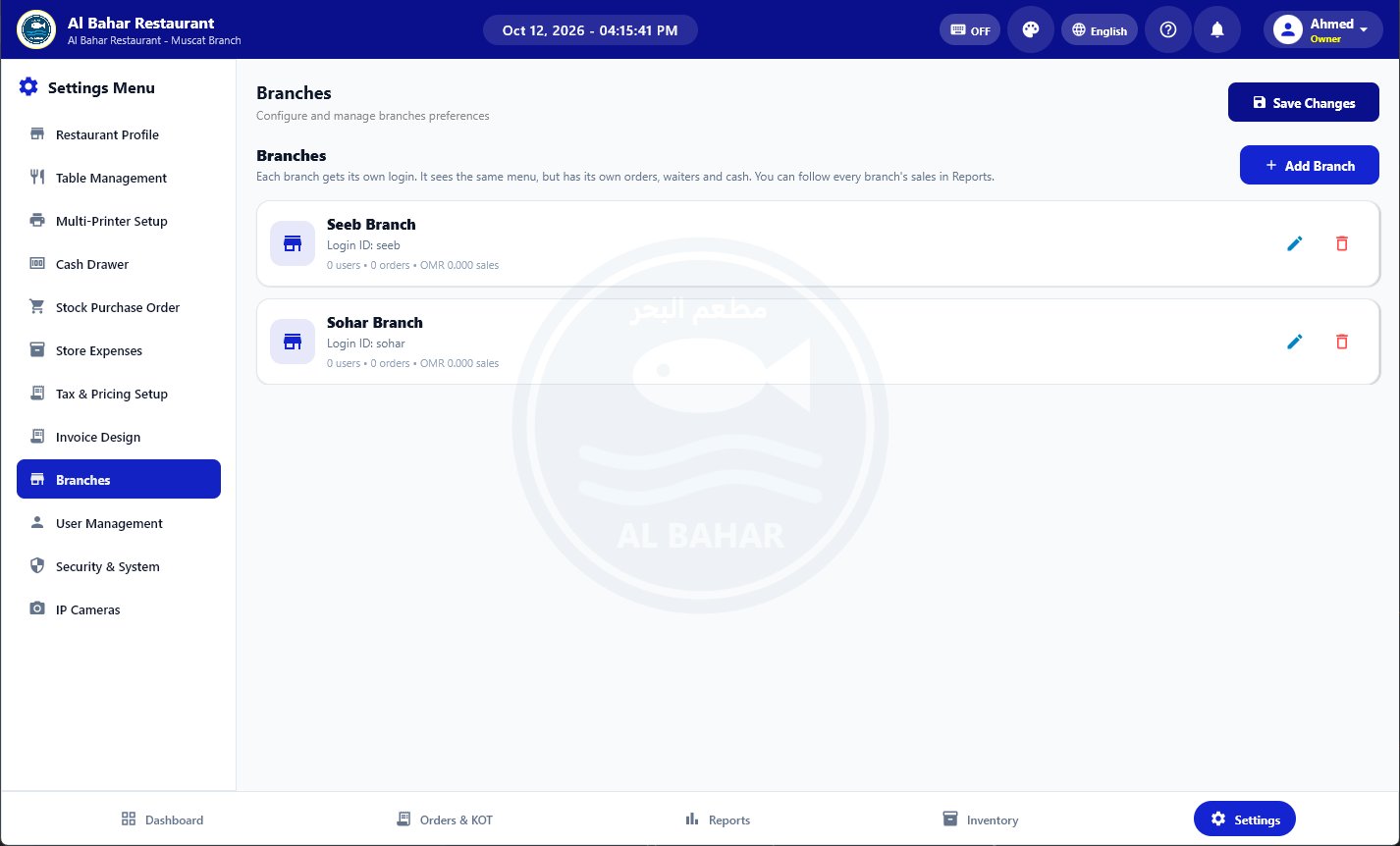Open the theme palette icon
Viewport: 1400px width, 846px height.
1031,29
